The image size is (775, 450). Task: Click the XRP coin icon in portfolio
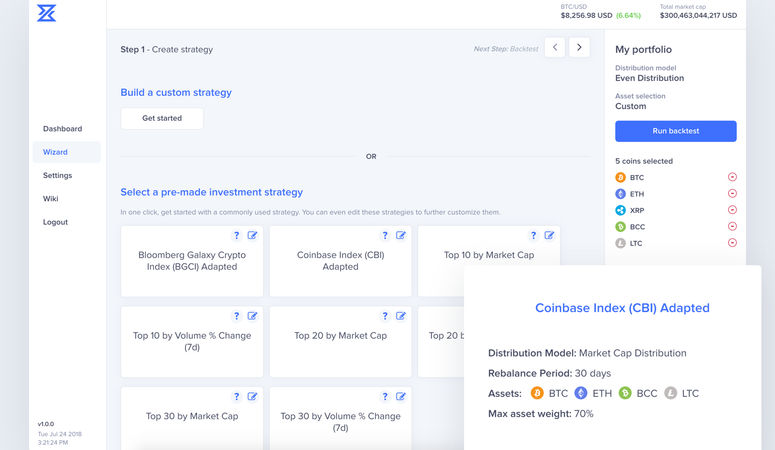tap(620, 210)
